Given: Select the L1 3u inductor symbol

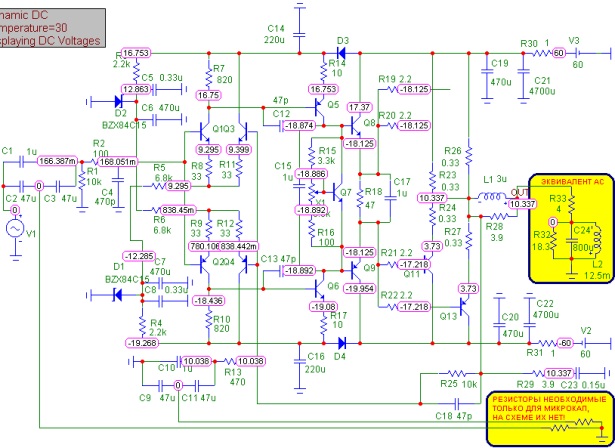Looking at the screenshot, I should 492,196.
